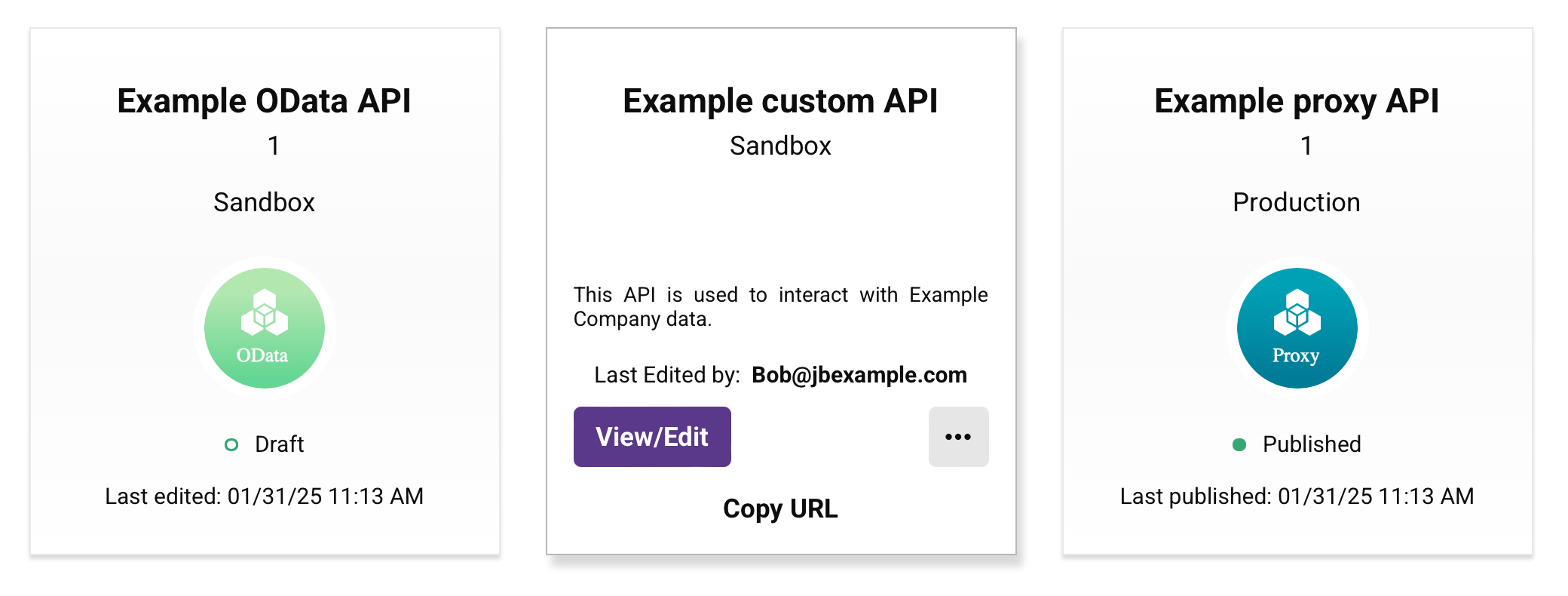Screen dimensions: 1568x596
Task: Click the custom API card's Sandbox label
Action: coord(780,146)
